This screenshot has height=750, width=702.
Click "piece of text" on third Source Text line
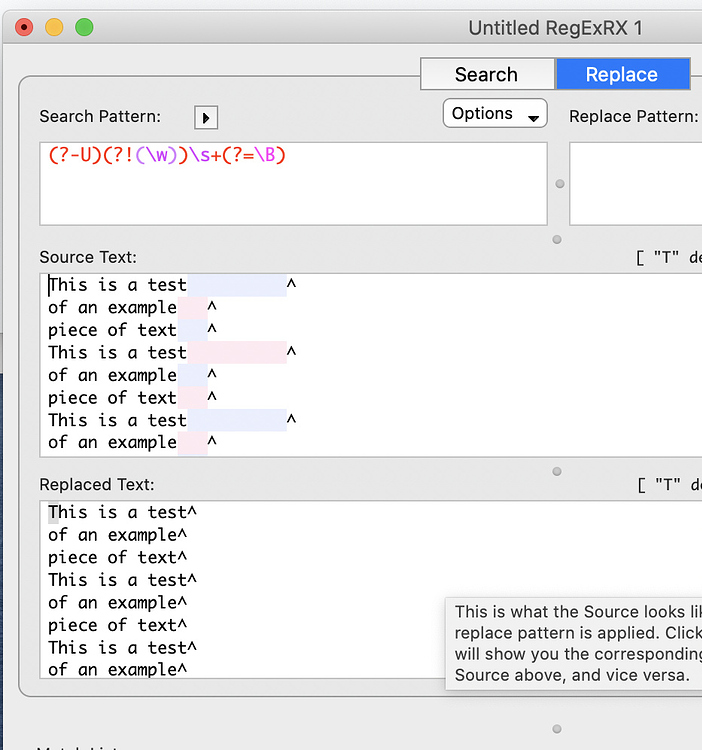tap(112, 330)
